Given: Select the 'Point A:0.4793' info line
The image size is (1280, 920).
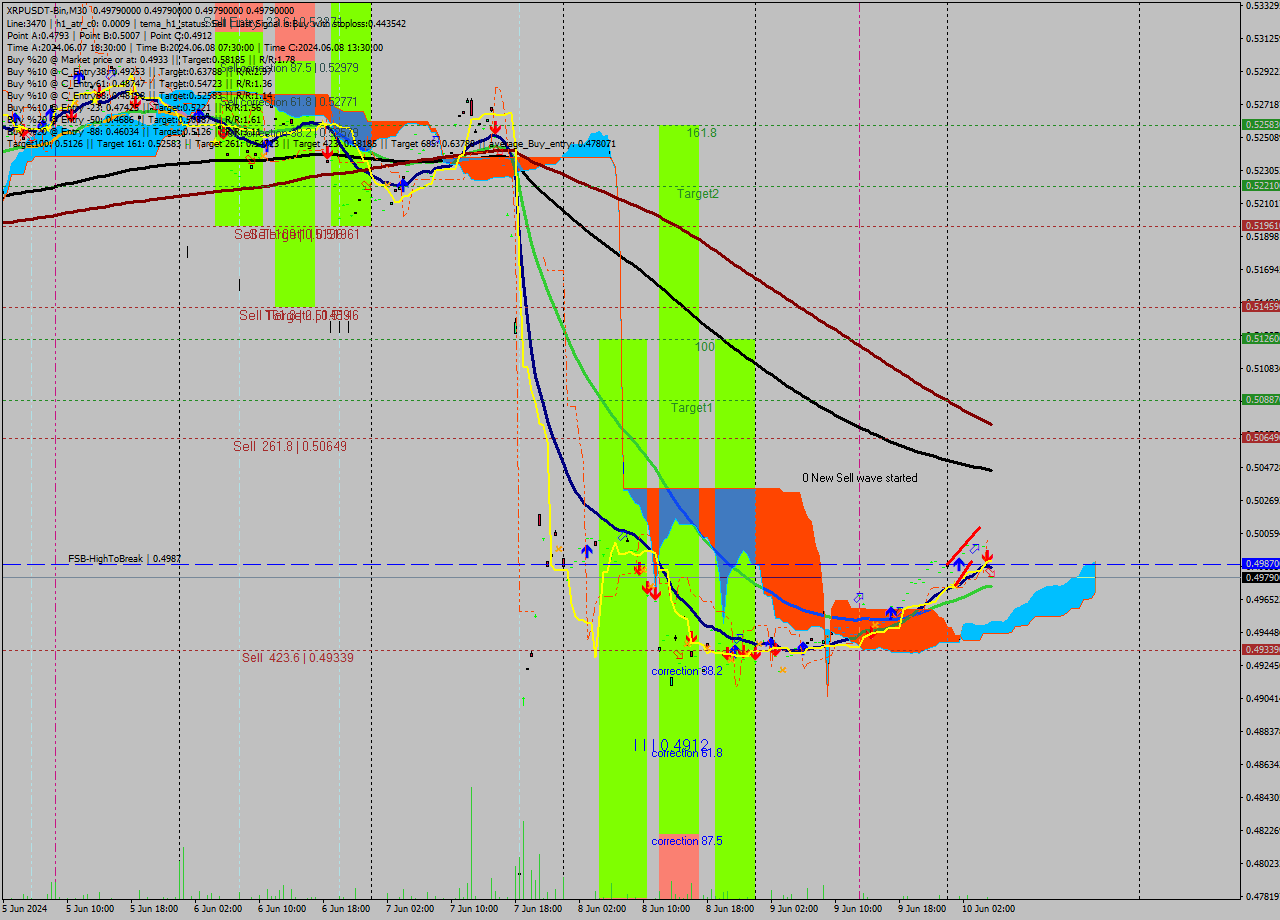Looking at the screenshot, I should point(109,35).
